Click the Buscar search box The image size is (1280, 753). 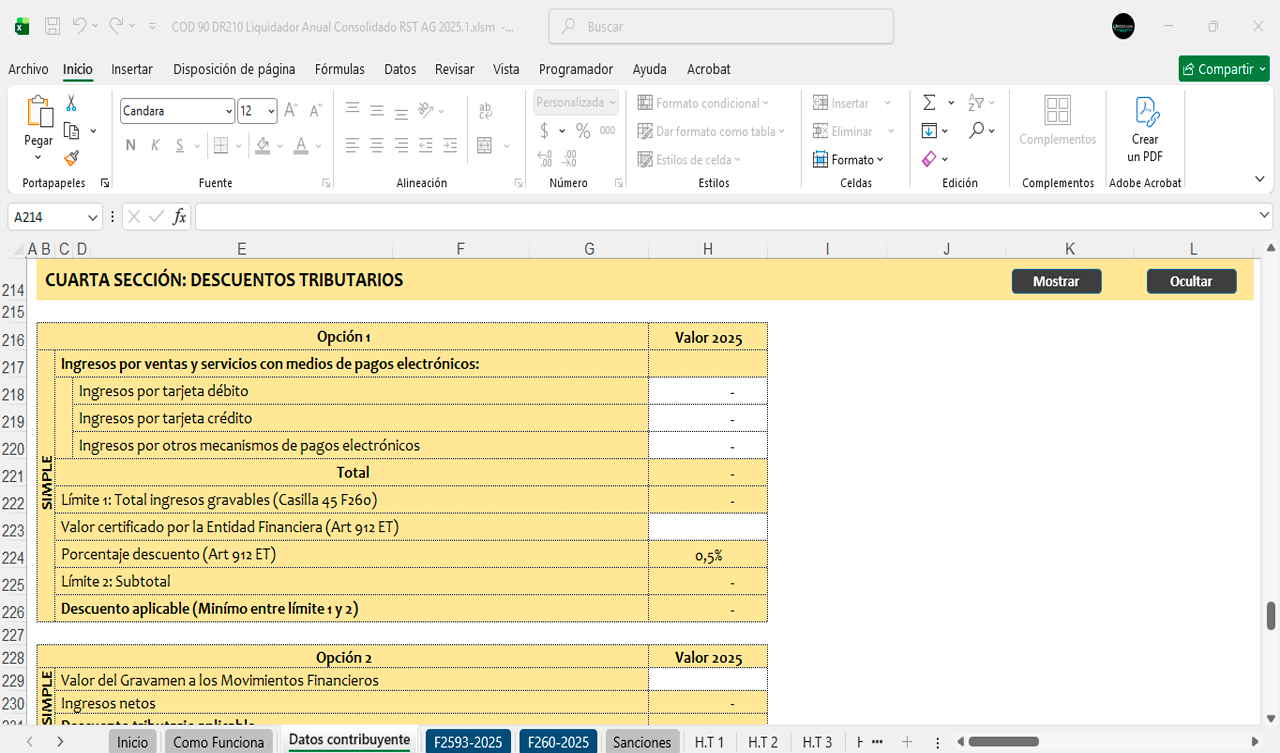(x=720, y=27)
